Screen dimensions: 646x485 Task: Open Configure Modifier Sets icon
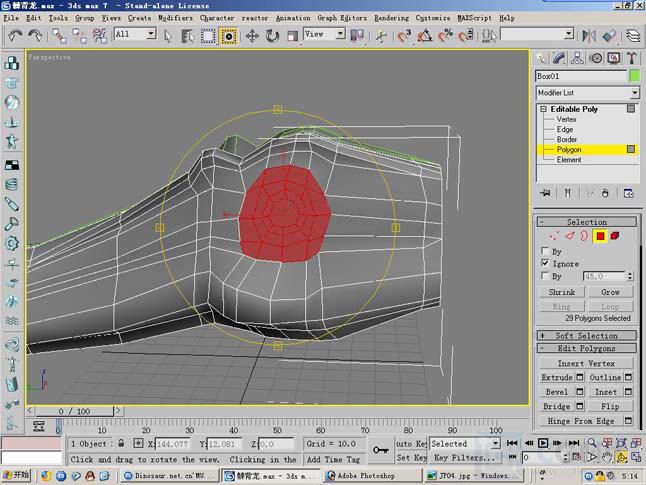pos(629,193)
